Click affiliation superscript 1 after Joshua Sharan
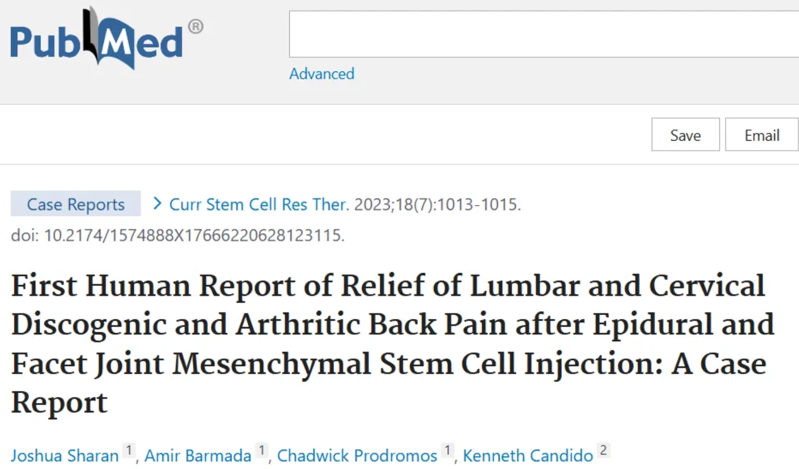The height and width of the screenshot is (469, 799). (129, 452)
